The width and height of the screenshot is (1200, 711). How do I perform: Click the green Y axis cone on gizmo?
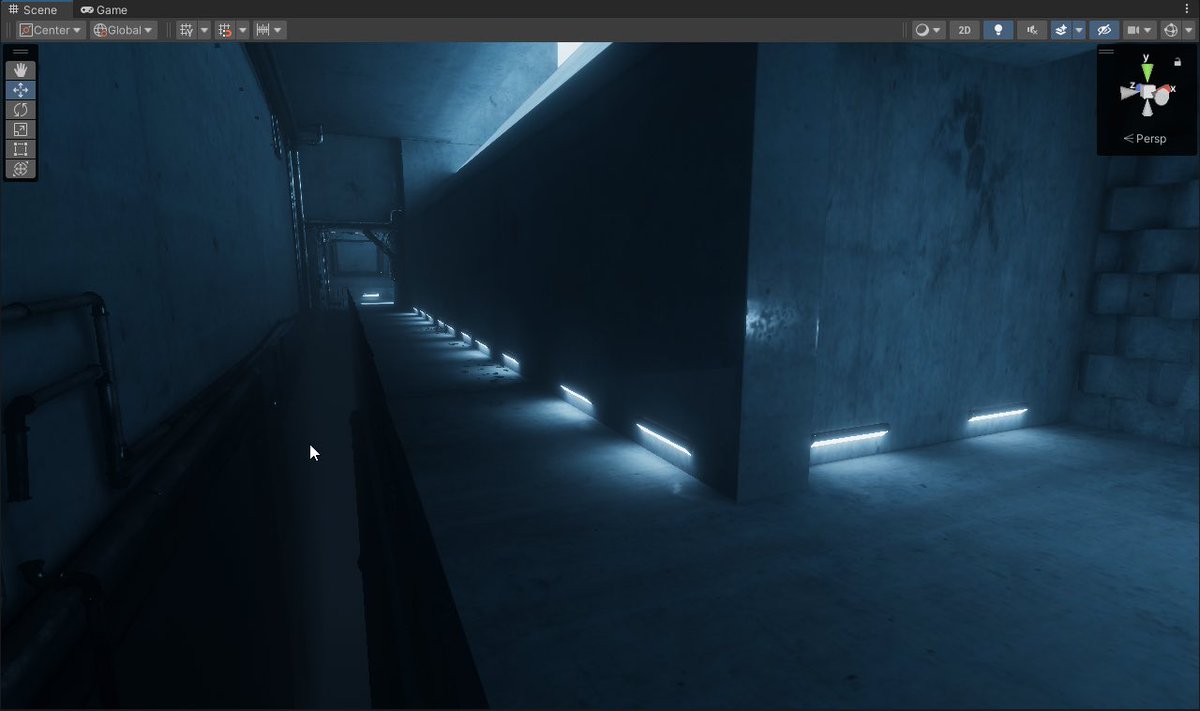point(1147,73)
